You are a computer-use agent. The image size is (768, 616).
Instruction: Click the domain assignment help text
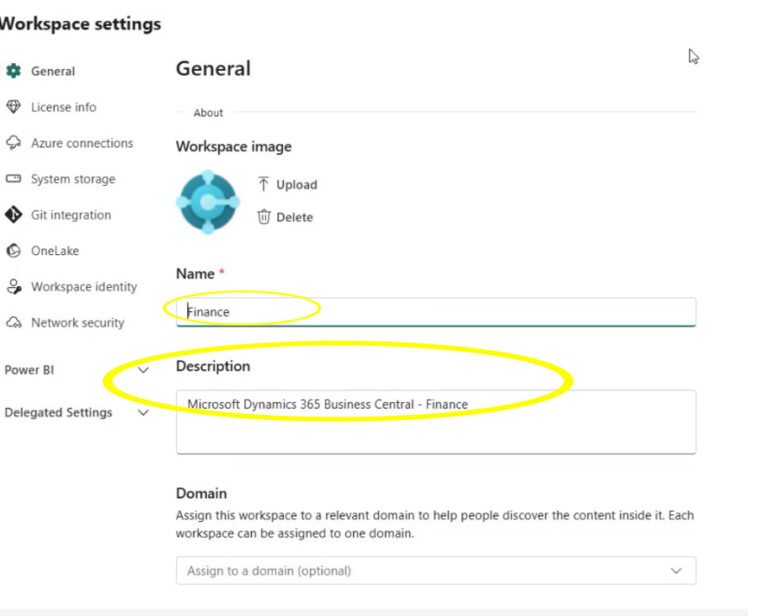[435, 524]
